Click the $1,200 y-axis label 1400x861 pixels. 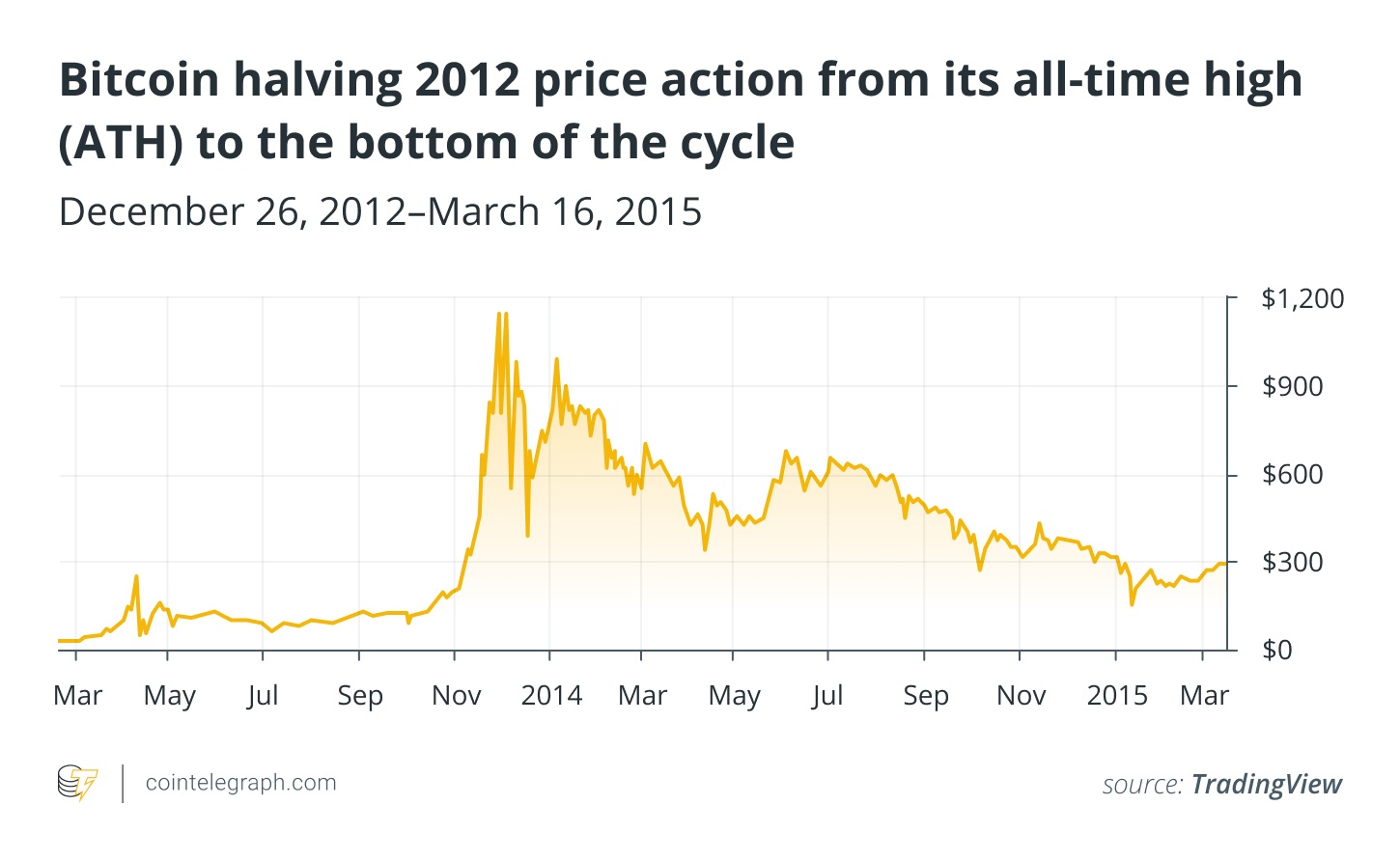pos(1302,298)
